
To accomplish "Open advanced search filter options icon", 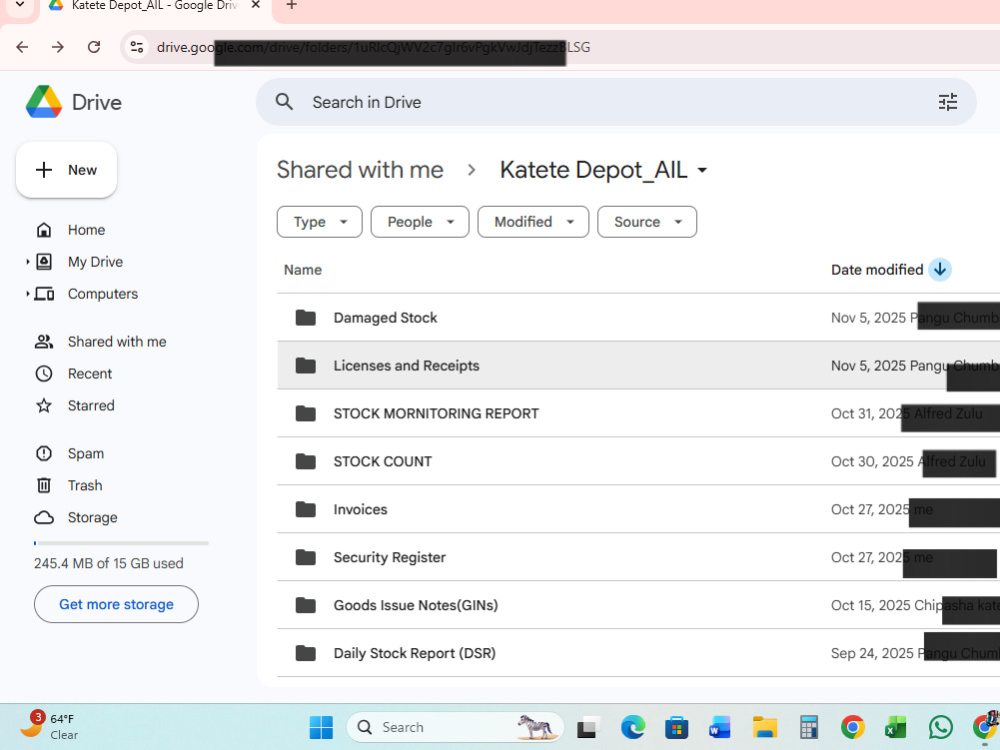I will pyautogui.click(x=948, y=102).
